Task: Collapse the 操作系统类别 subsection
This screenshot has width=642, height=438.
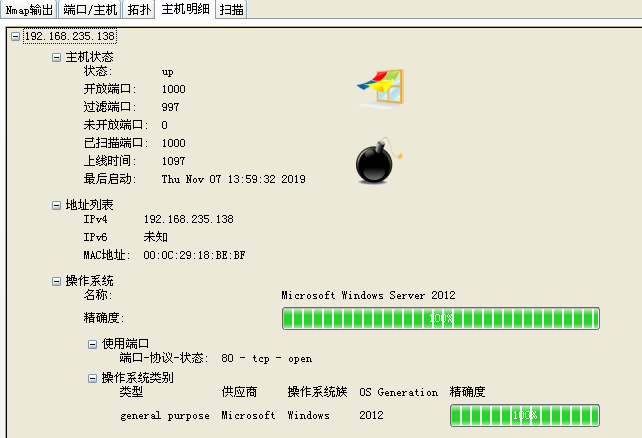Action: coord(93,378)
